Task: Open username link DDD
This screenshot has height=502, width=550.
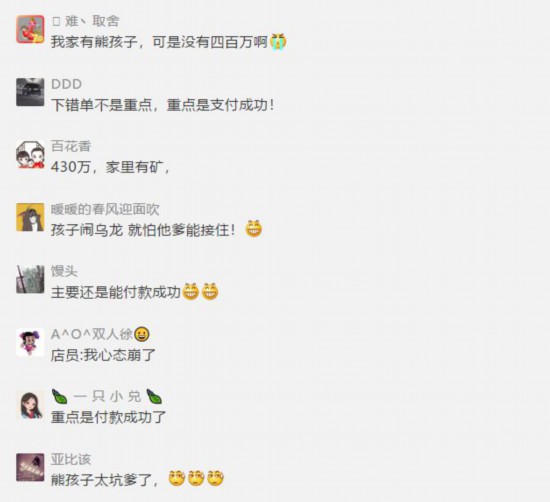Action: coord(67,84)
